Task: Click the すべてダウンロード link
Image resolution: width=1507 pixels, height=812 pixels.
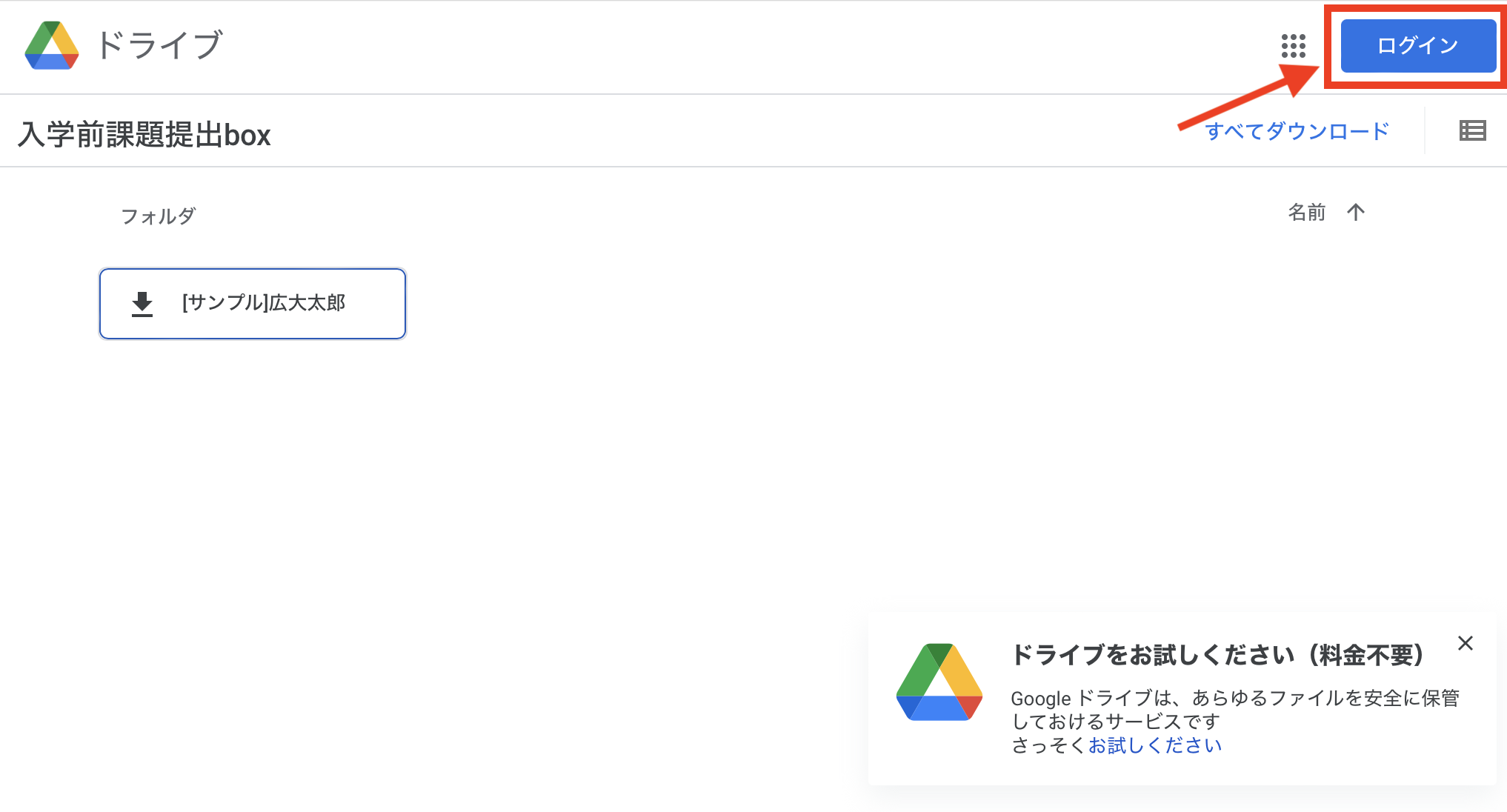Action: (1297, 131)
